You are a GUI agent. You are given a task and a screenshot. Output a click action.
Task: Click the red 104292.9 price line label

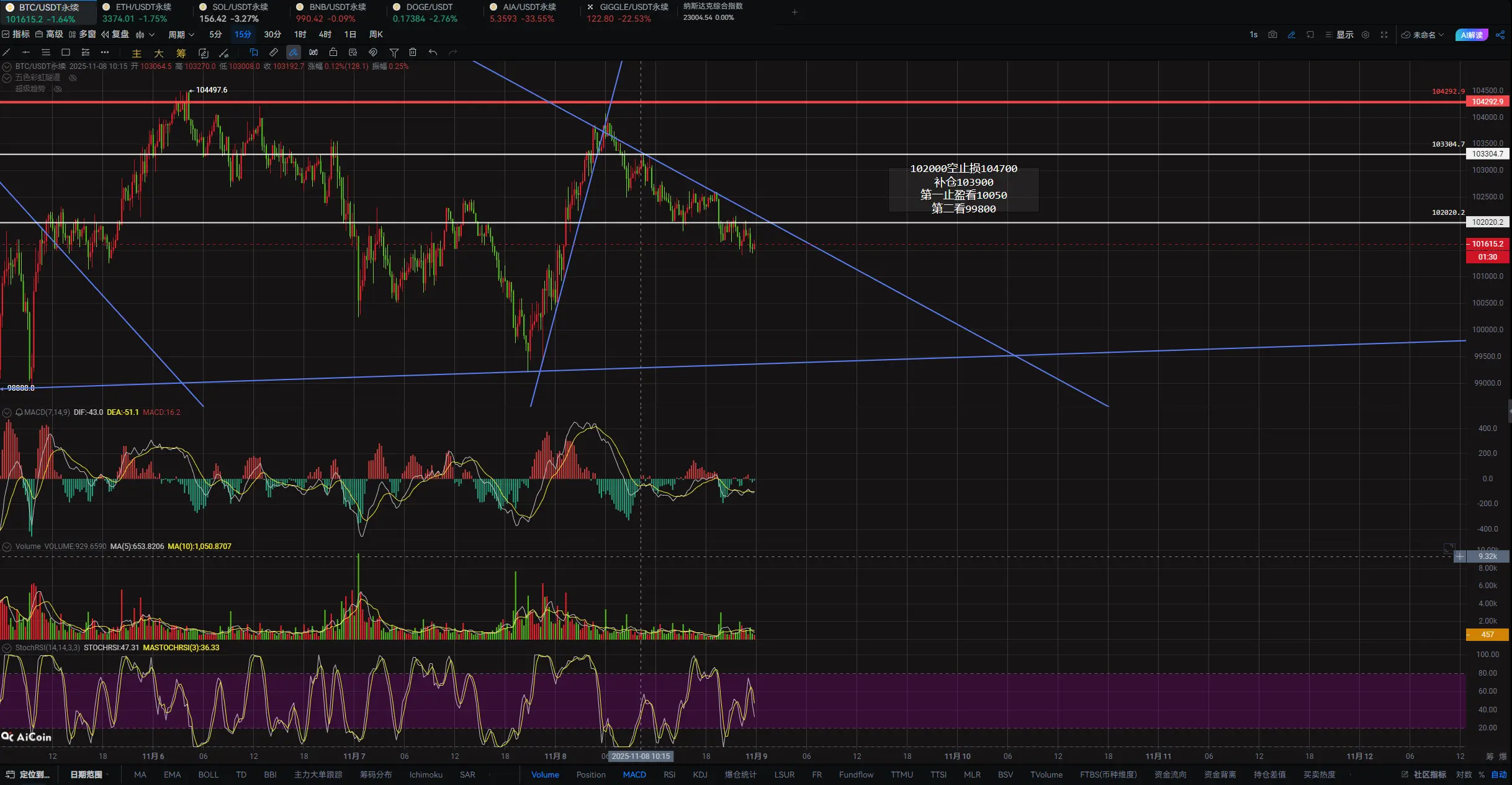(x=1488, y=102)
